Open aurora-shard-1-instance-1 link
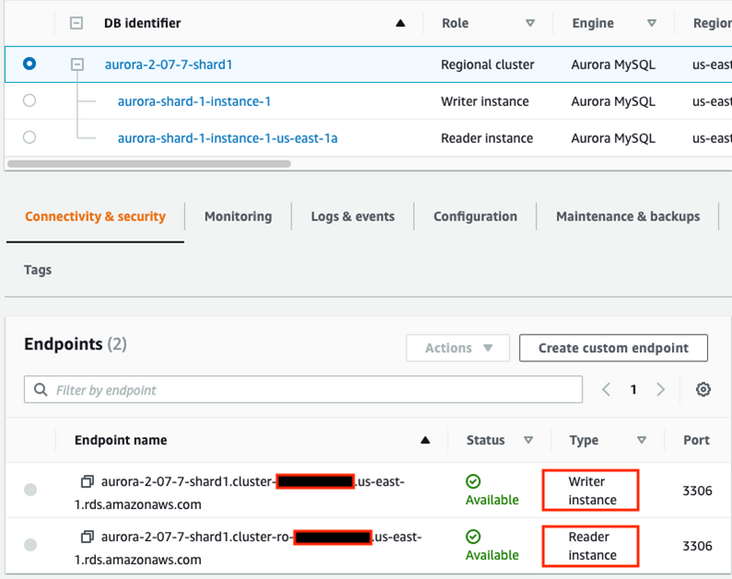 (194, 101)
